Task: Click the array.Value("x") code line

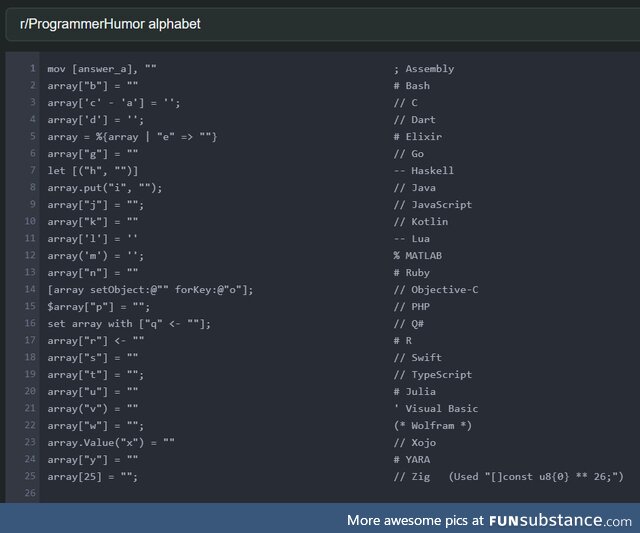Action: click(111, 443)
